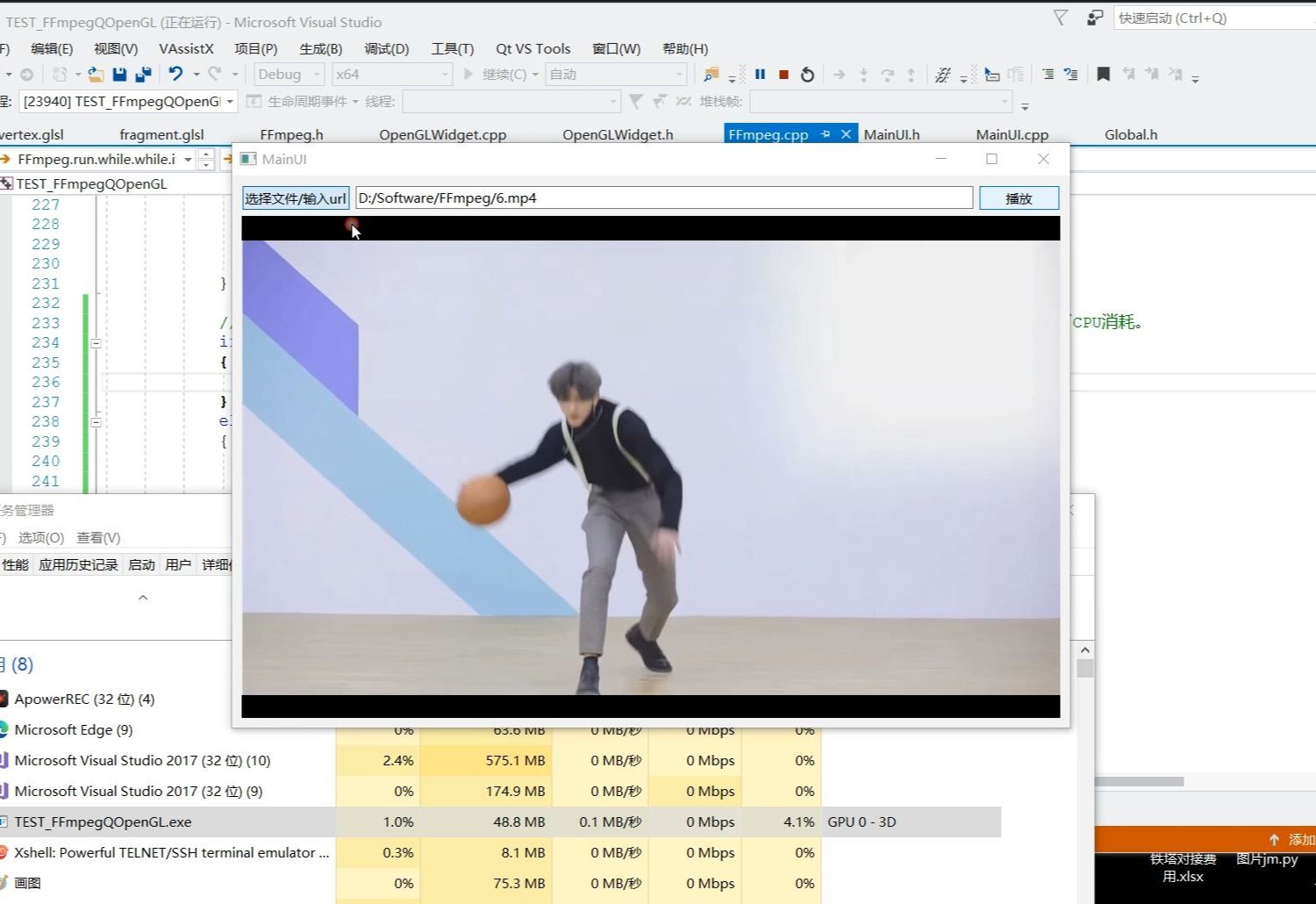This screenshot has height=904, width=1316.
Task: Switch to the Global.h tab
Action: coord(1130,133)
